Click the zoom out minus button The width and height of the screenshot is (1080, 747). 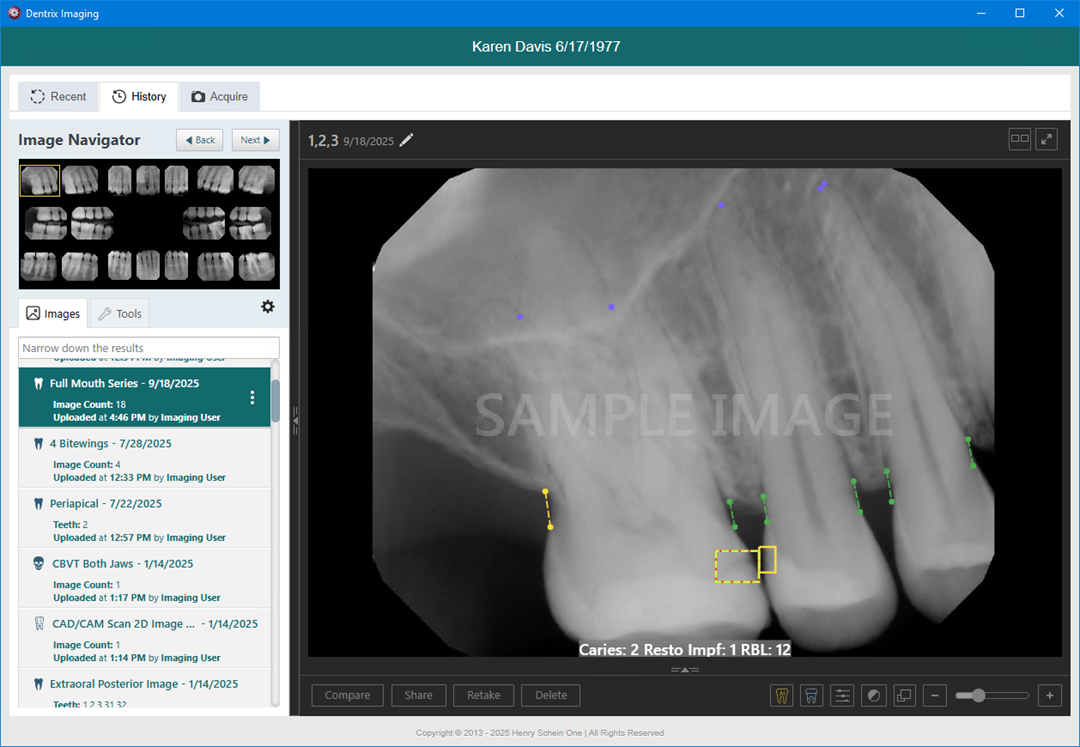coord(935,695)
